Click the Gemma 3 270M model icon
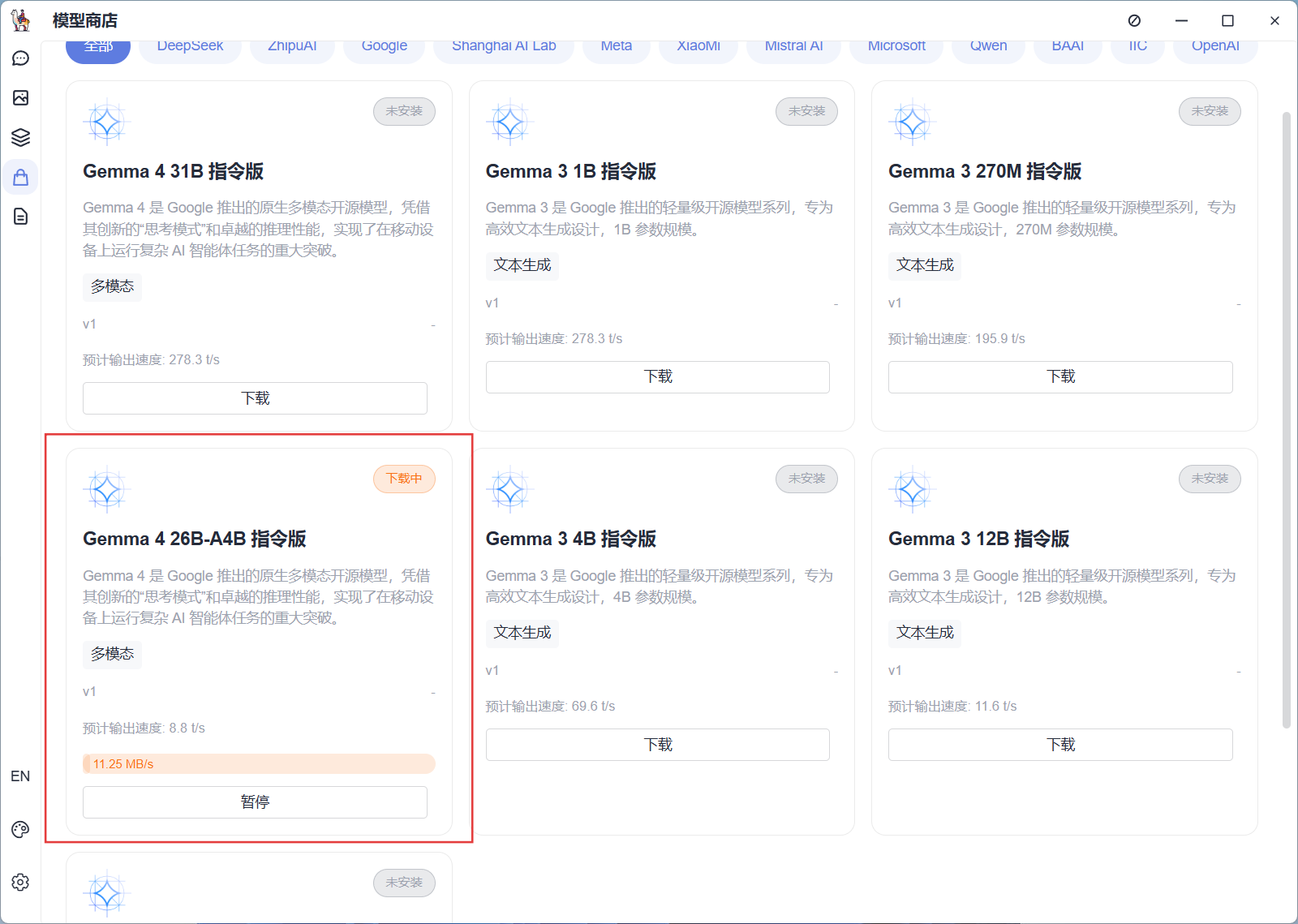The image size is (1298, 924). point(912,122)
